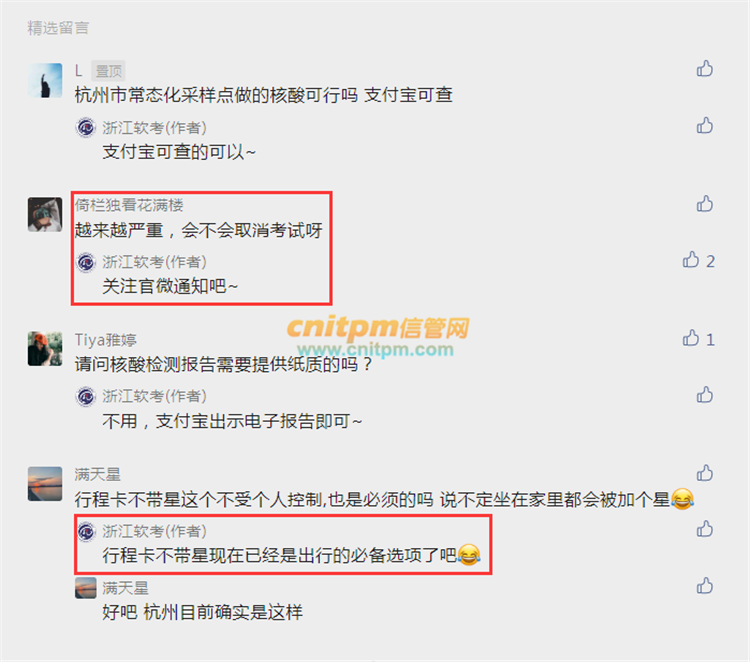Like the pinned comment by user L
The height and width of the screenshot is (662, 750).
click(x=705, y=69)
